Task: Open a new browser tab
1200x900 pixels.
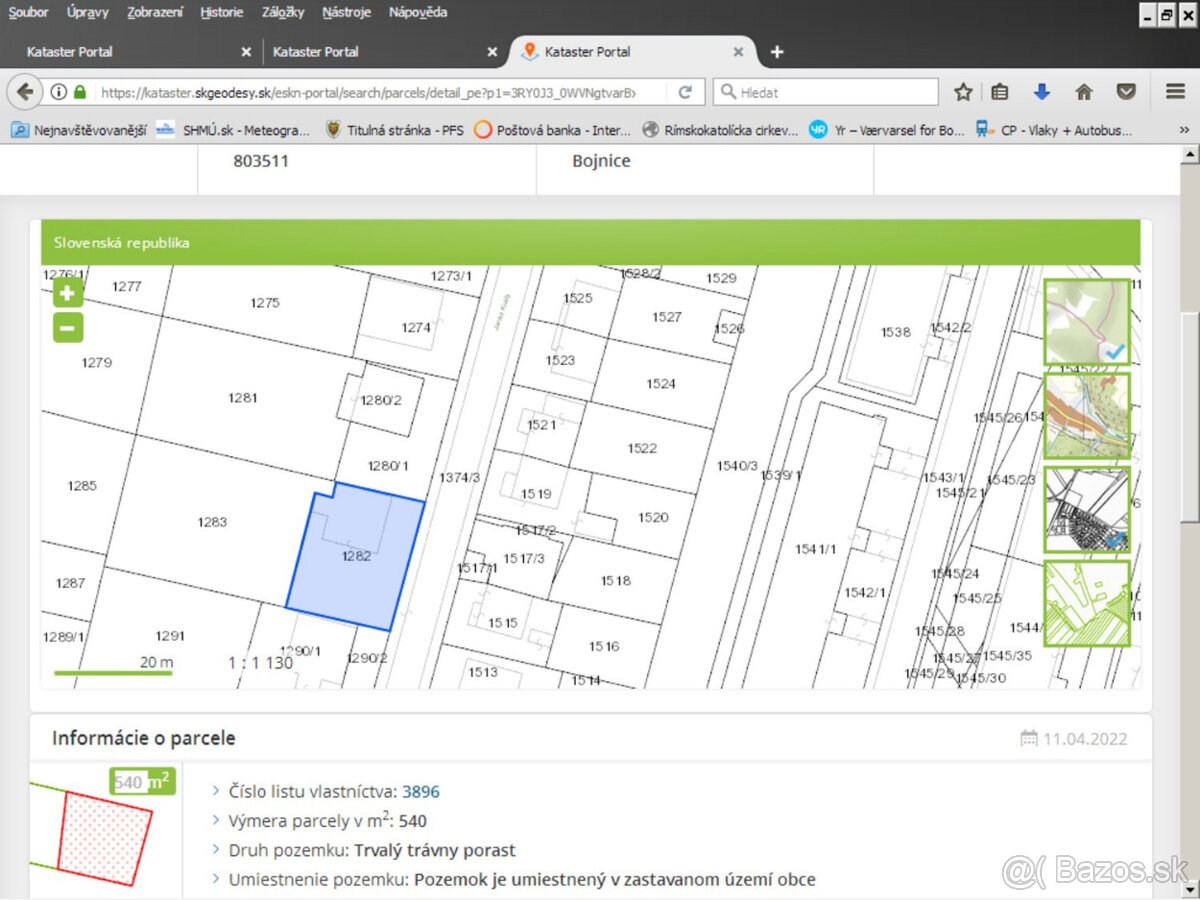Action: click(x=777, y=52)
